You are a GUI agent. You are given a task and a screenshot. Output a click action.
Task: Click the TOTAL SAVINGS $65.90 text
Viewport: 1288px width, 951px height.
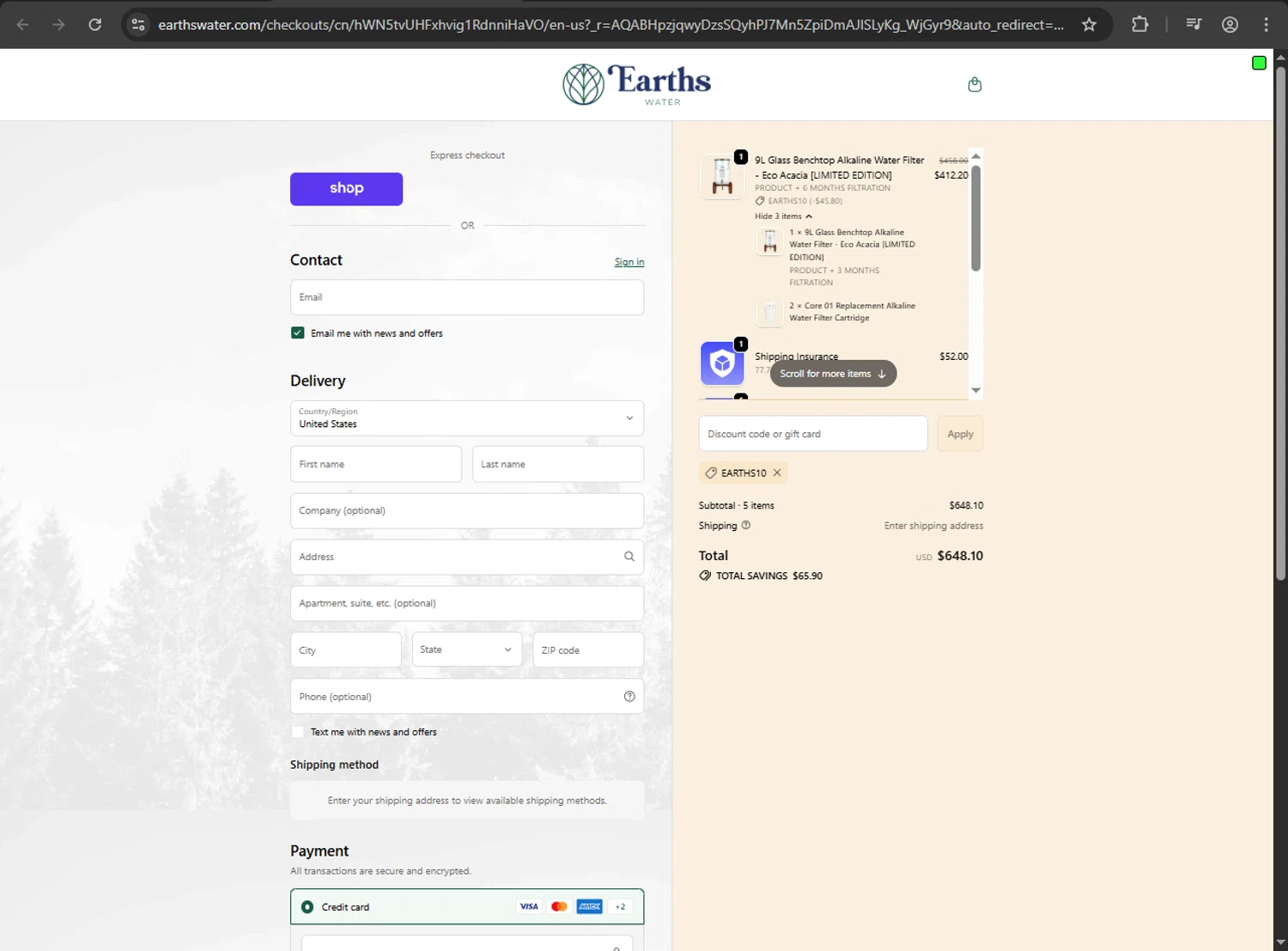point(769,576)
